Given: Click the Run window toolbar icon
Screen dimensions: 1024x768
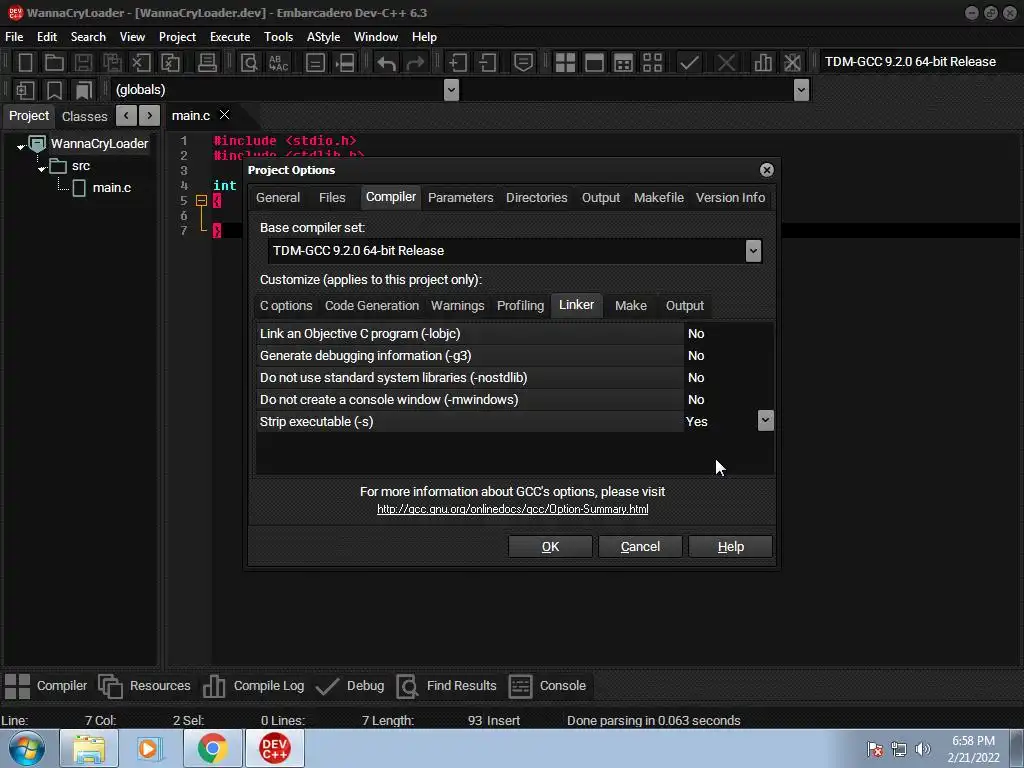Looking at the screenshot, I should [x=594, y=63].
